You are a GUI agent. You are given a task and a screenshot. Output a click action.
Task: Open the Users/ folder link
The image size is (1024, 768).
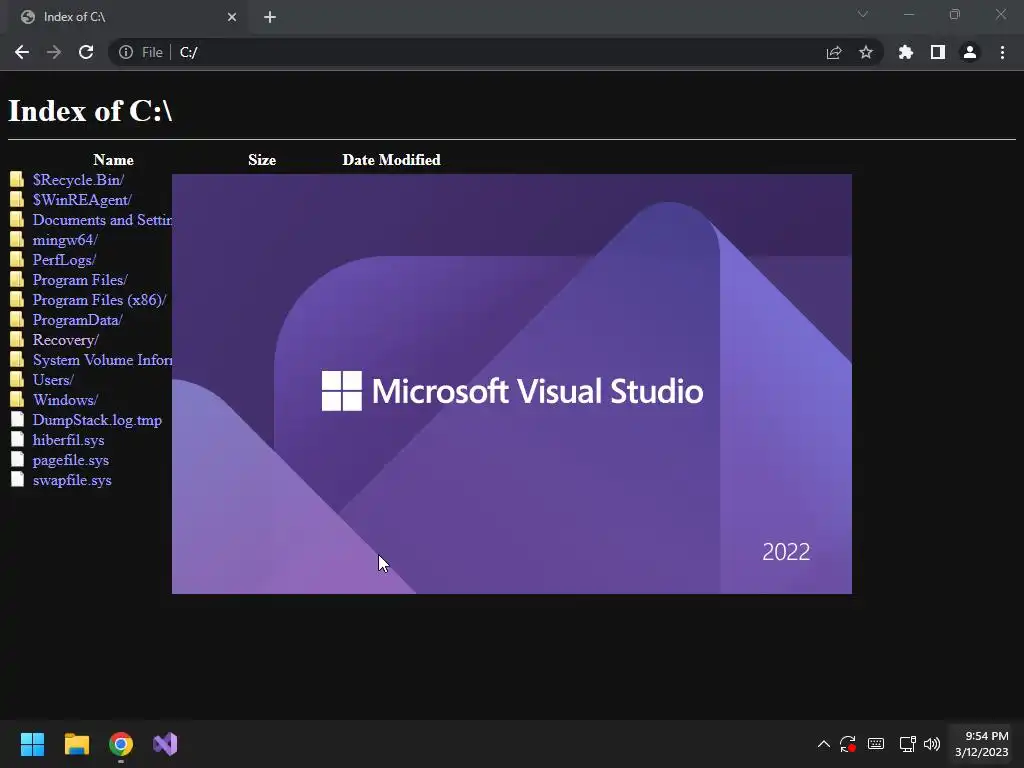[x=54, y=380]
